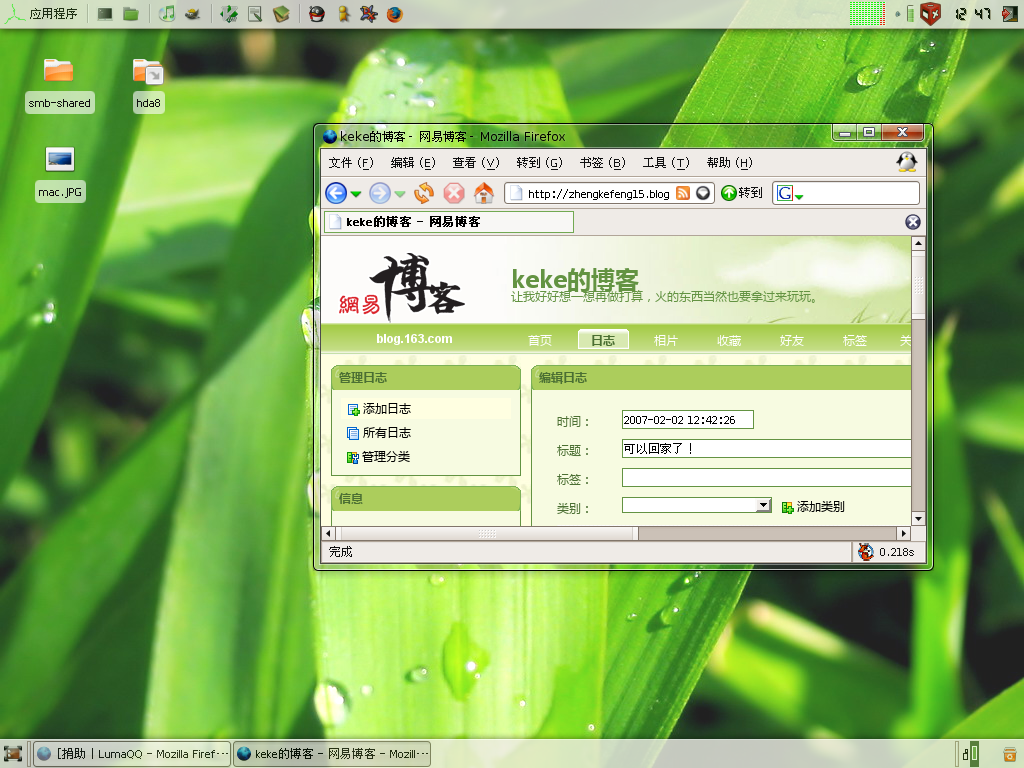Screen dimensions: 1024x768
Task: Go back with the blue Back arrow
Action: [x=336, y=193]
